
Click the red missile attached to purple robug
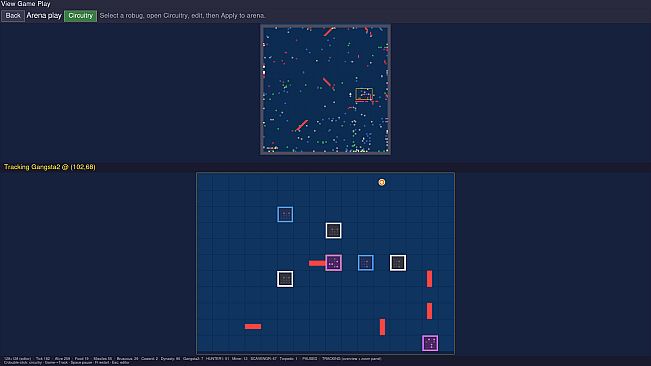point(317,263)
